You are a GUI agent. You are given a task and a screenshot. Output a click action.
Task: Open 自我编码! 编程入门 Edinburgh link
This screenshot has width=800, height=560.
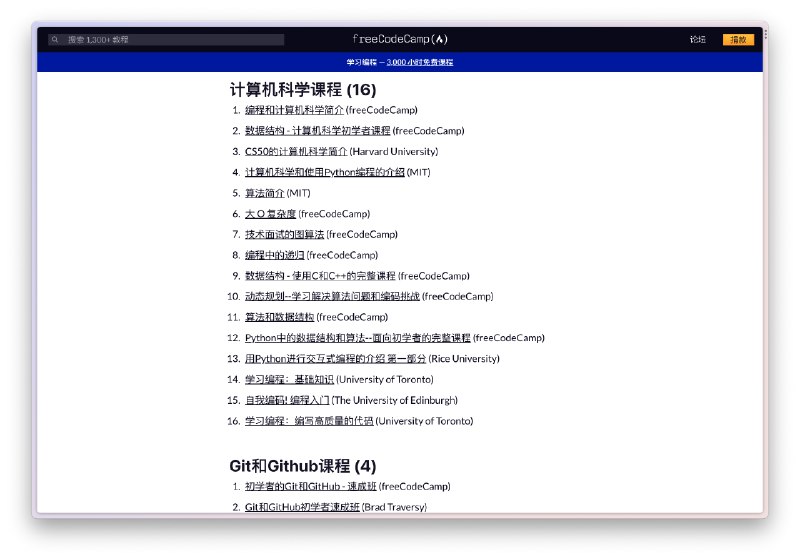[287, 400]
